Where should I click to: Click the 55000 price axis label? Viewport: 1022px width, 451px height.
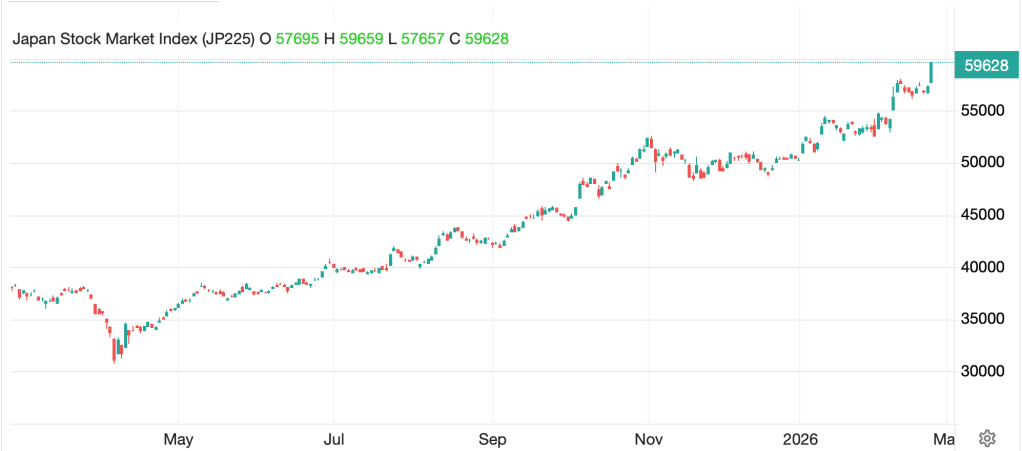click(x=982, y=110)
